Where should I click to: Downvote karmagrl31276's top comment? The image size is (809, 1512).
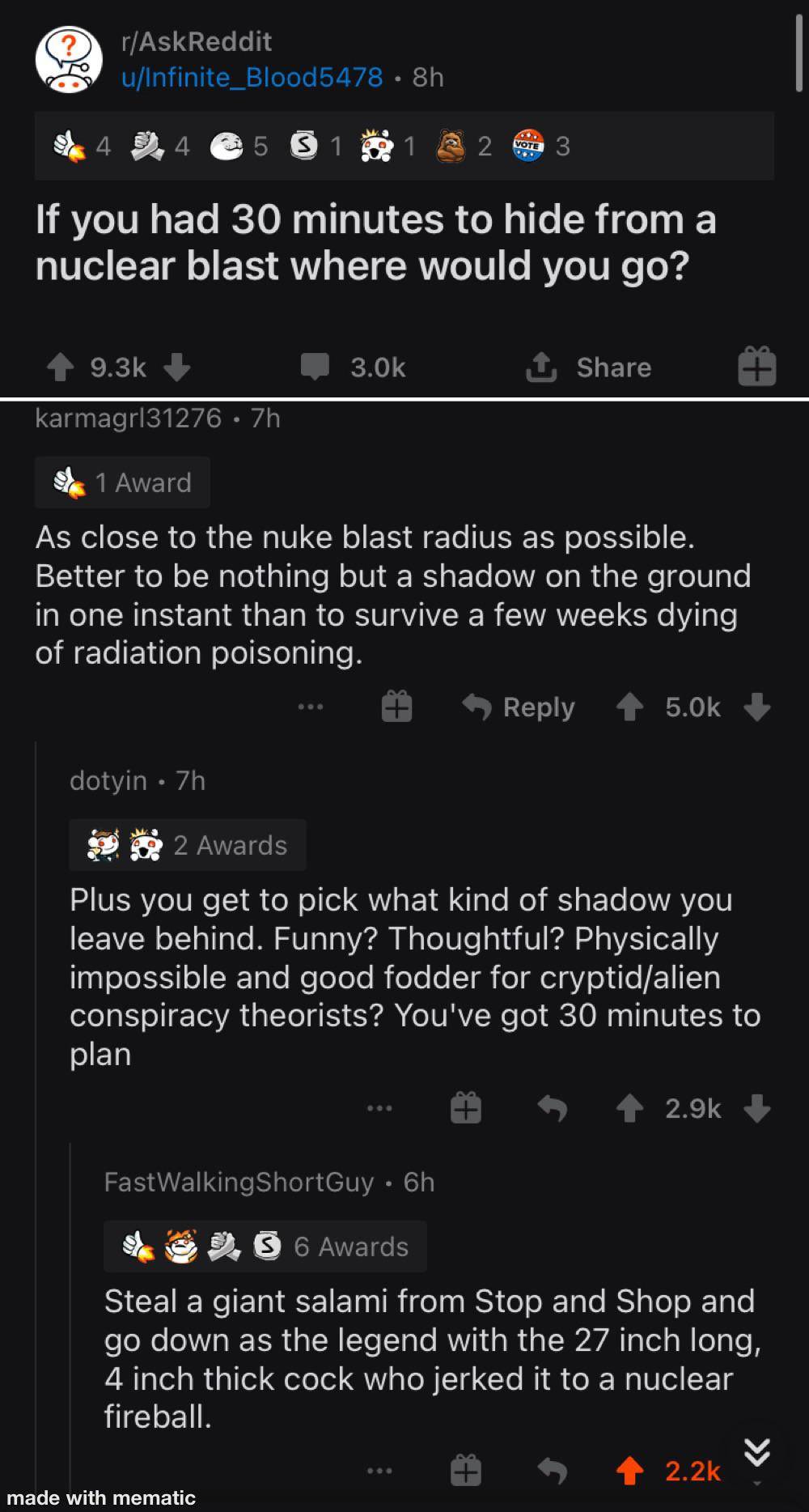757,707
